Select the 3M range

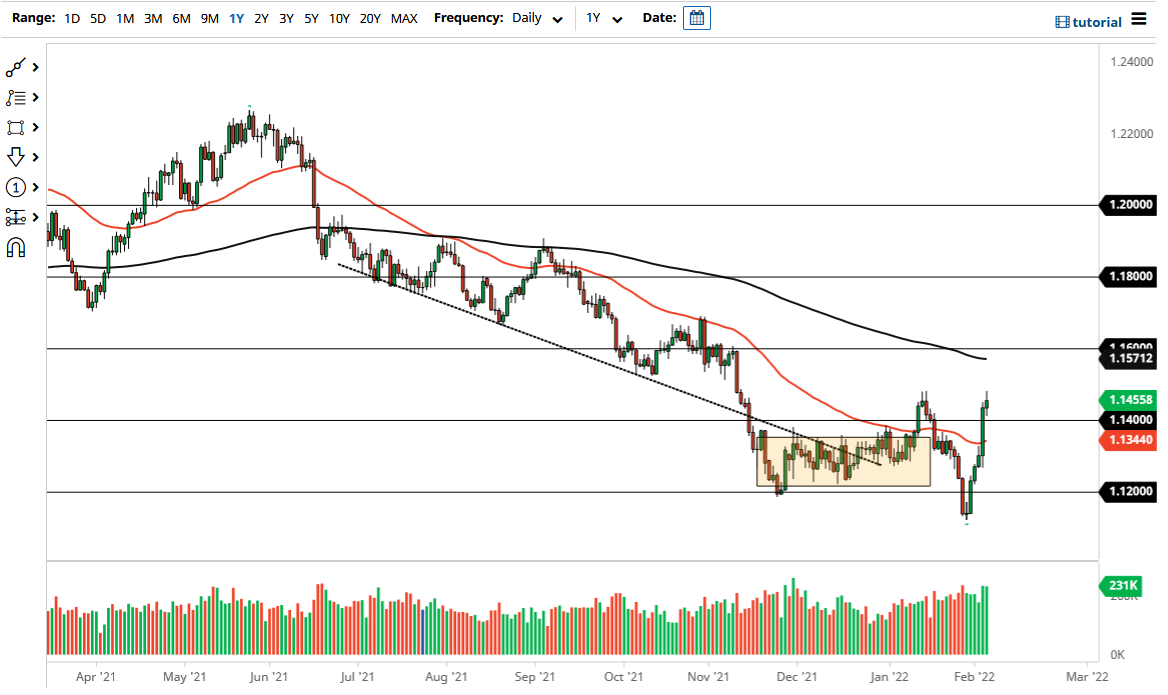pyautogui.click(x=151, y=18)
